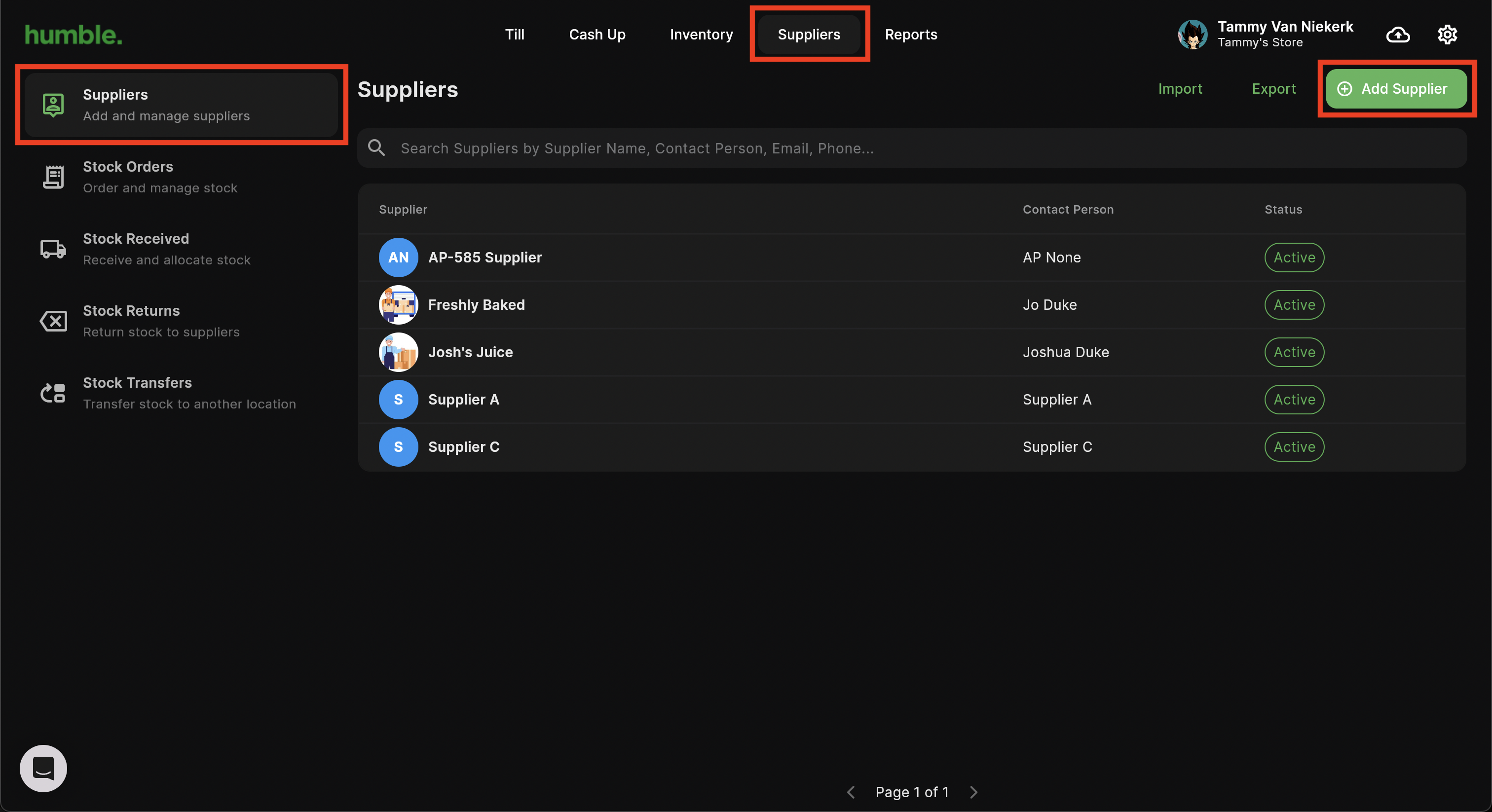Click Active status for AP-585 Supplier
This screenshot has height=812, width=1492.
point(1295,257)
